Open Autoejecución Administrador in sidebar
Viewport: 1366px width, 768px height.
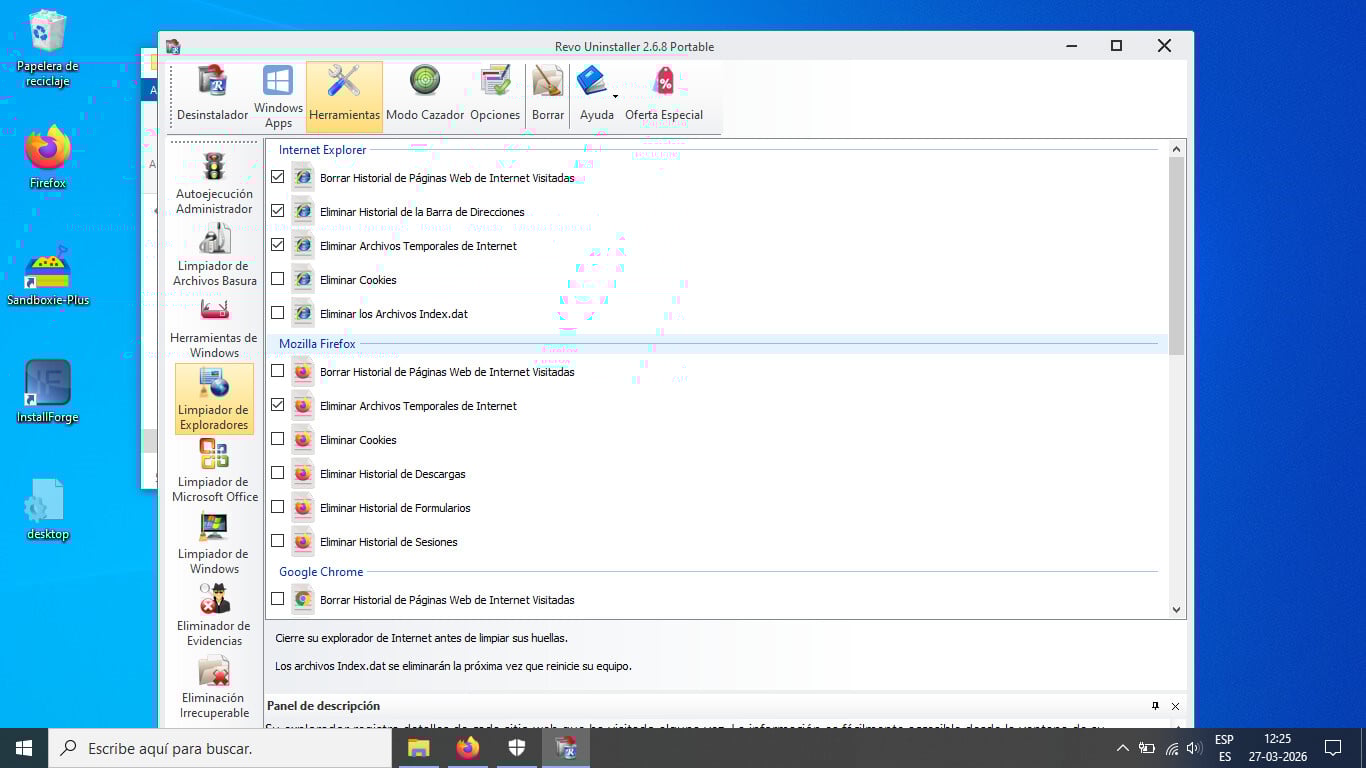[x=214, y=184]
